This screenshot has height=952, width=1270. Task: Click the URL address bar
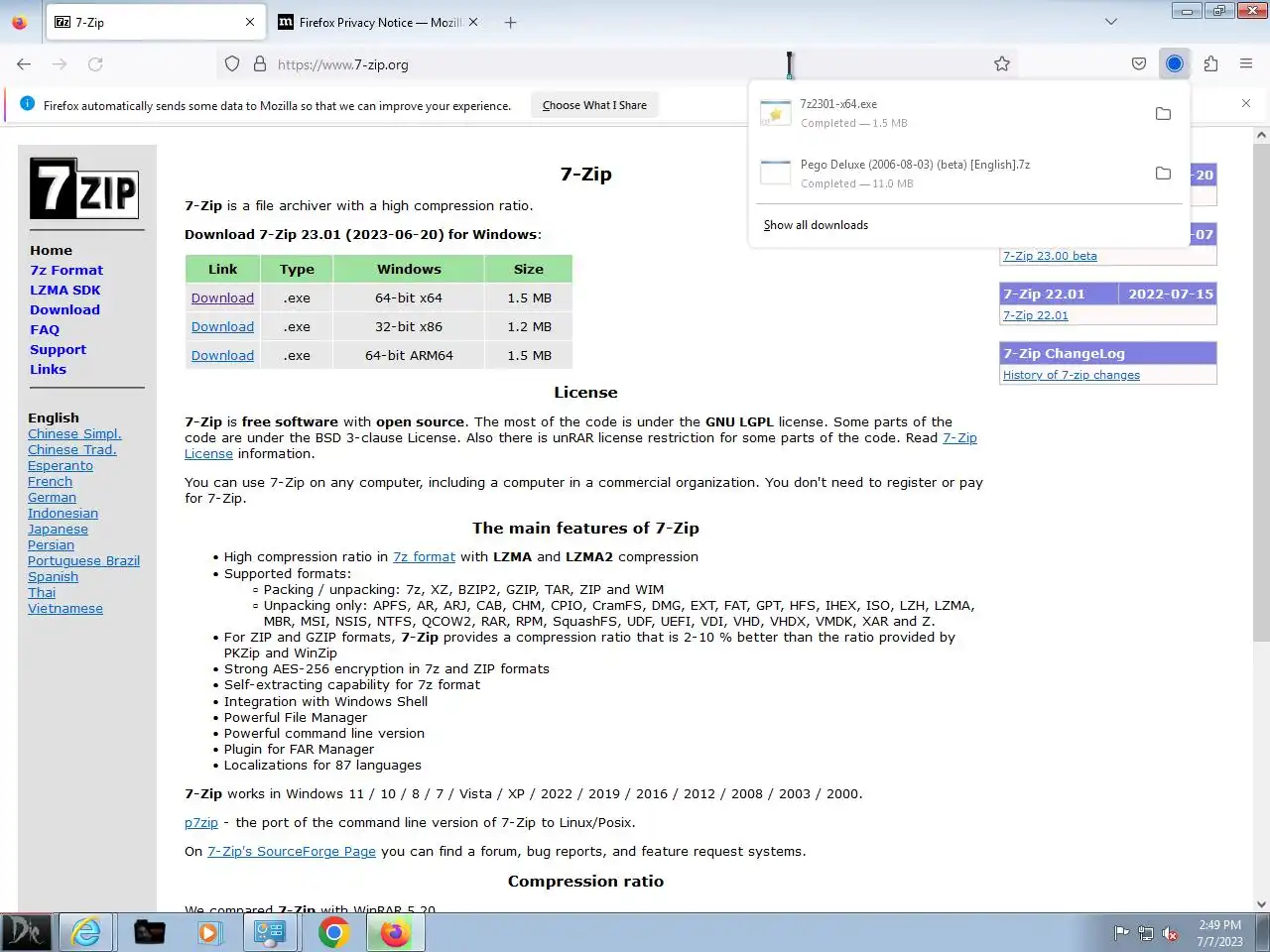615,64
